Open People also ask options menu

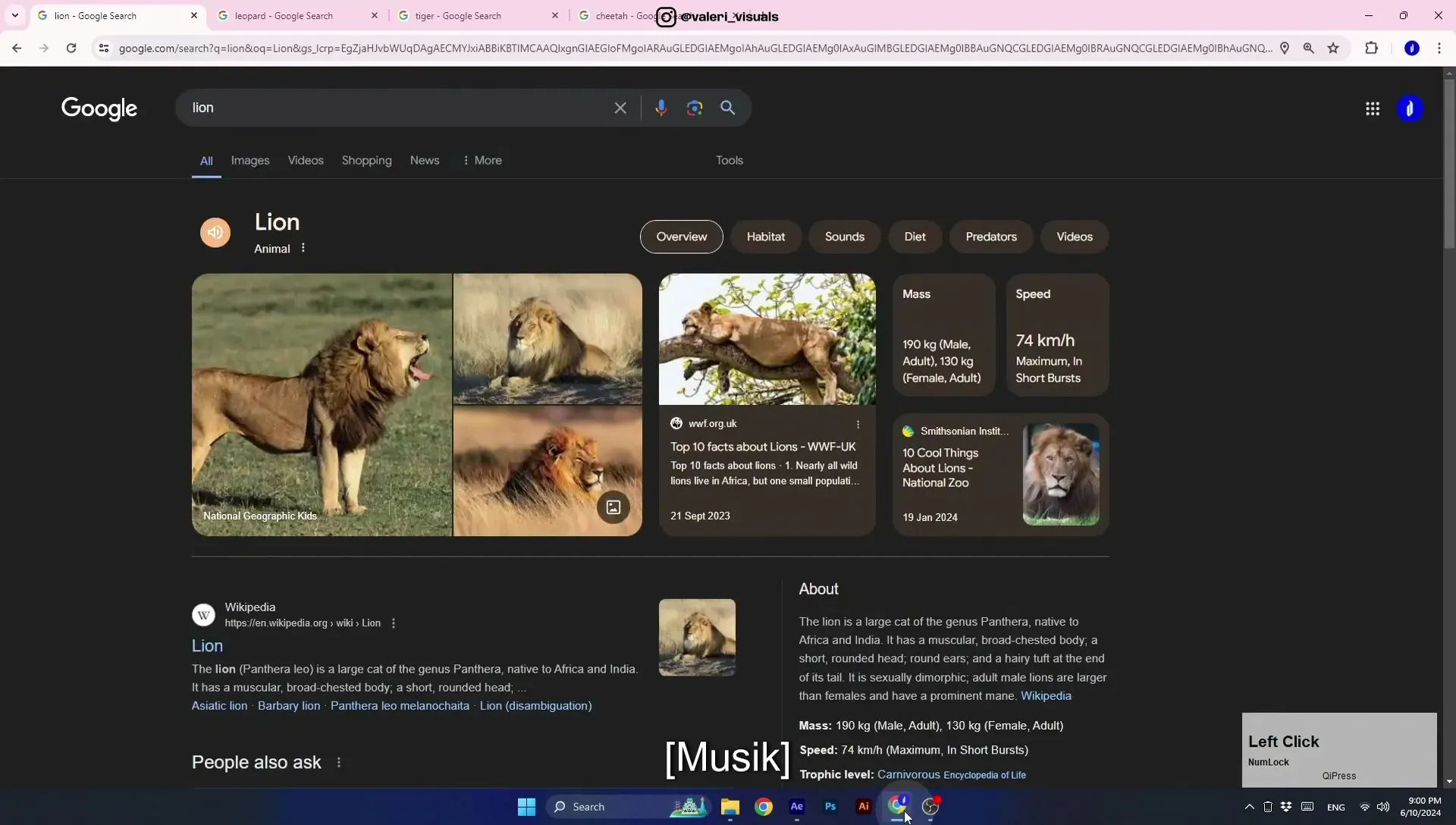coord(339,762)
